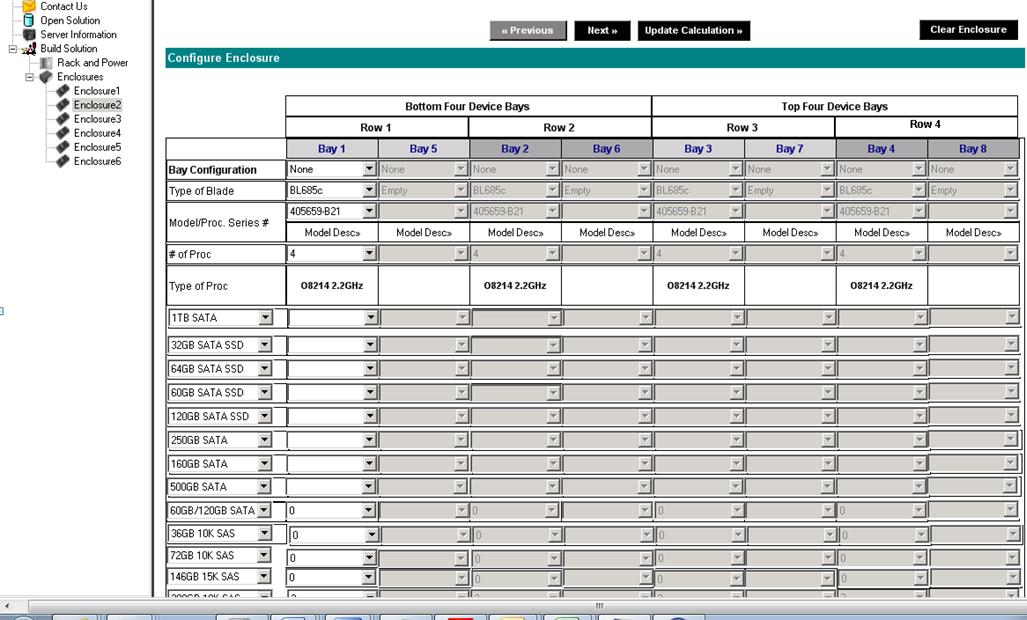Screen dimensions: 1027x620
Task: Open the Contact Us envelope icon
Action: click(x=30, y=6)
